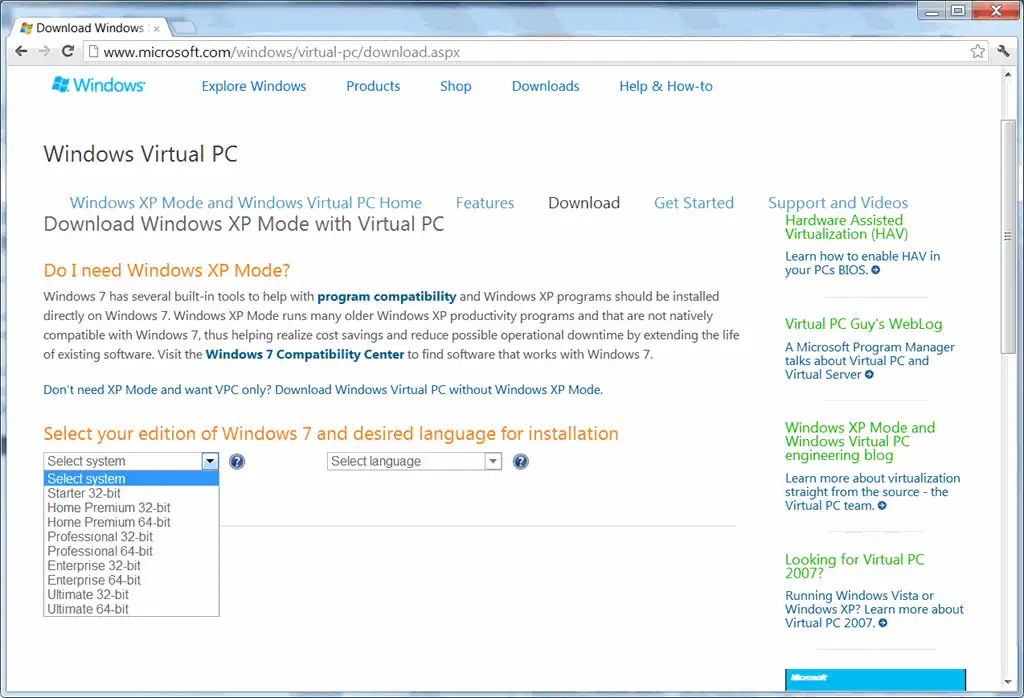Follow the Windows 7 Compatibility Center link
The image size is (1024, 698).
click(305, 355)
